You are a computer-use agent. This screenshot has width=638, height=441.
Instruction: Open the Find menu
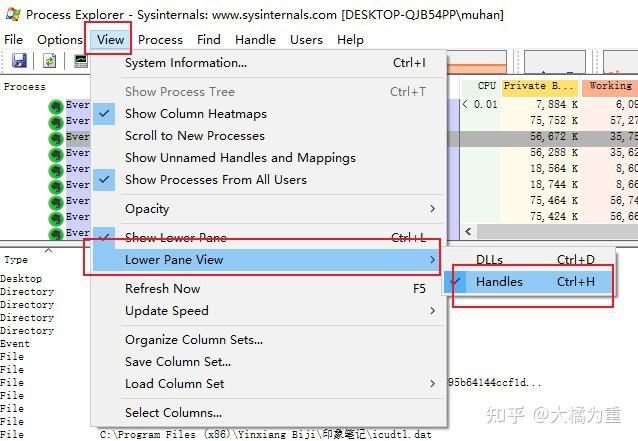tap(209, 39)
